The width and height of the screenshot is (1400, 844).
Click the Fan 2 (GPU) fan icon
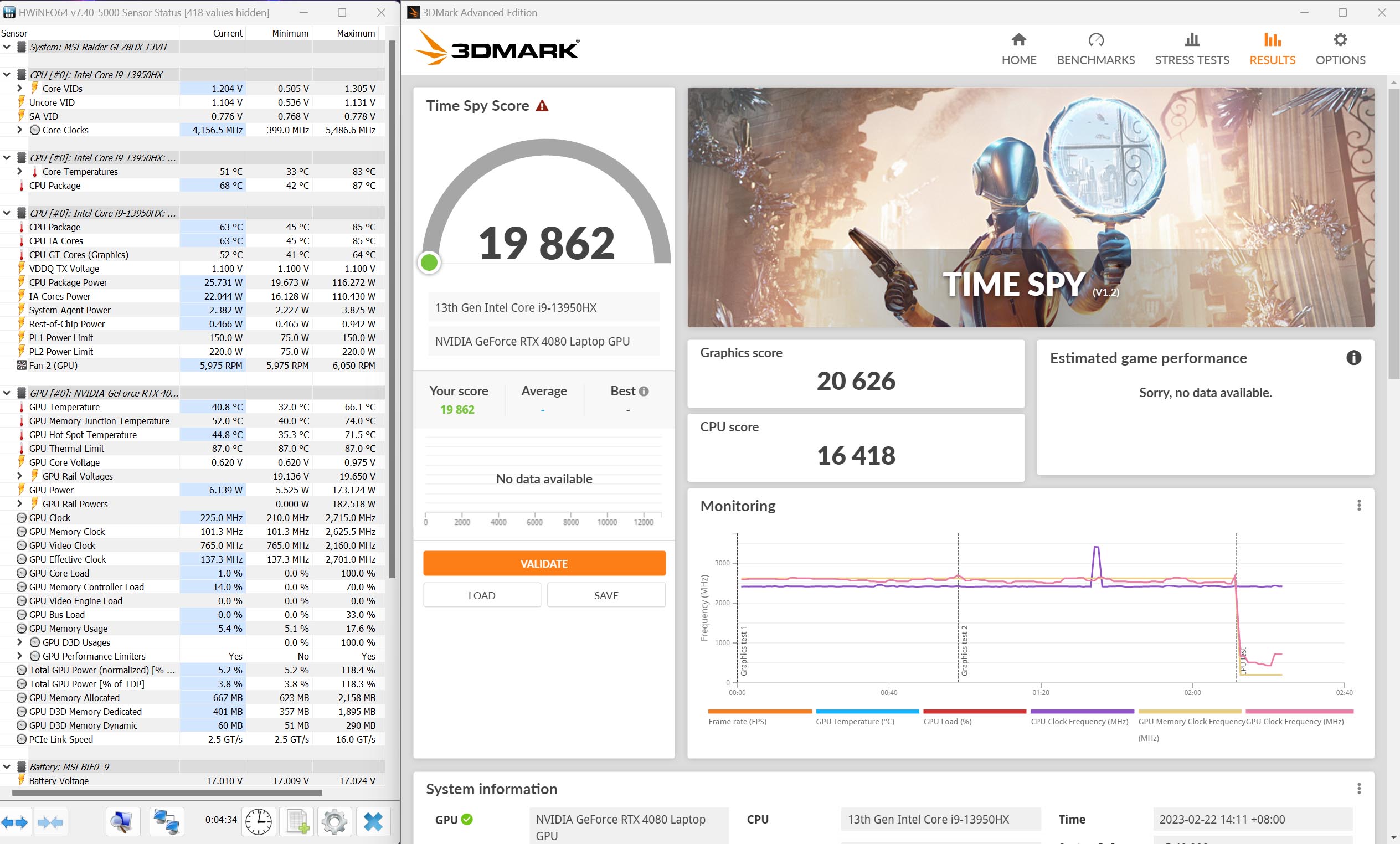pyautogui.click(x=22, y=366)
